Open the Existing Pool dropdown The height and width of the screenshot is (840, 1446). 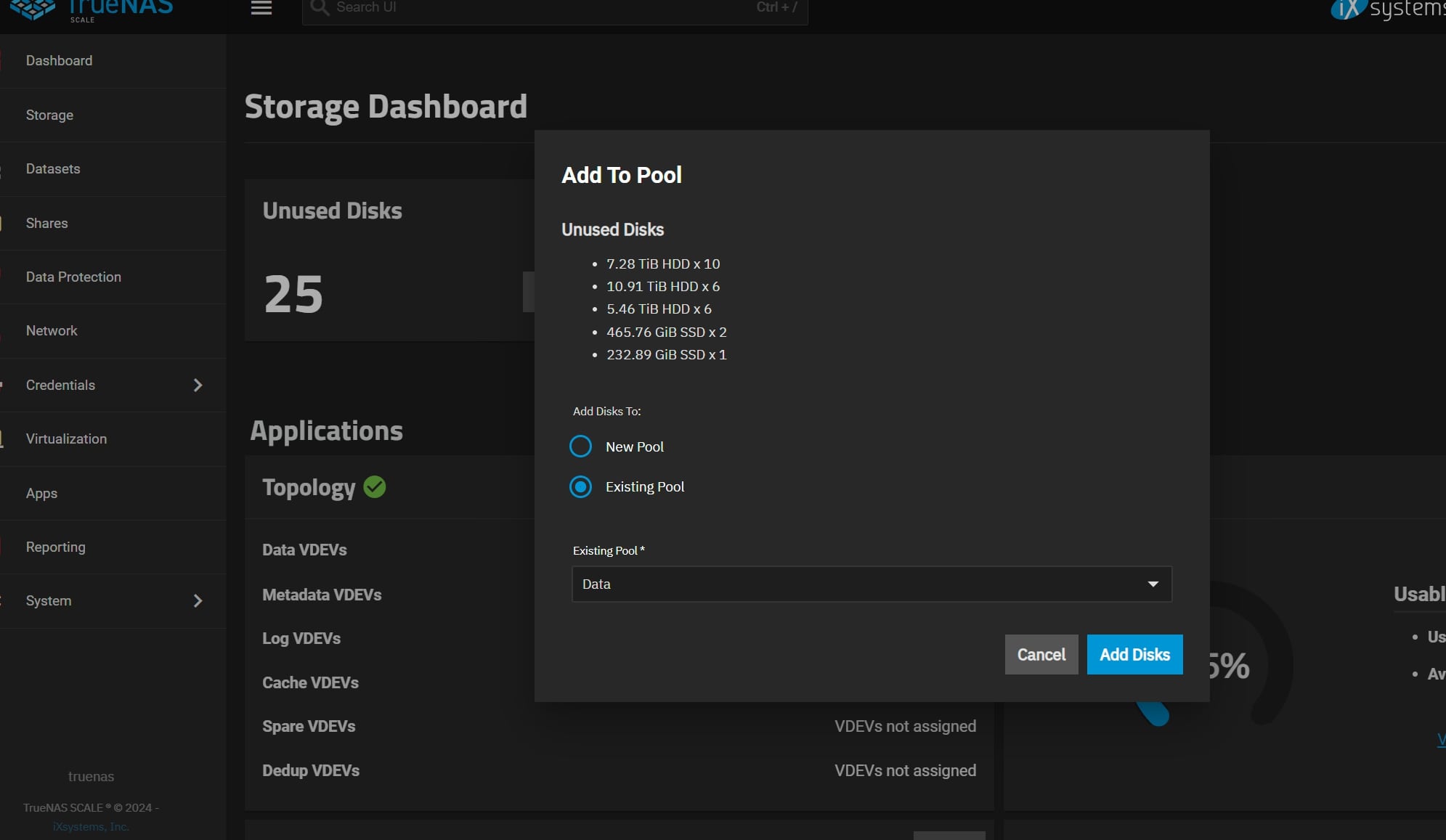(x=872, y=584)
